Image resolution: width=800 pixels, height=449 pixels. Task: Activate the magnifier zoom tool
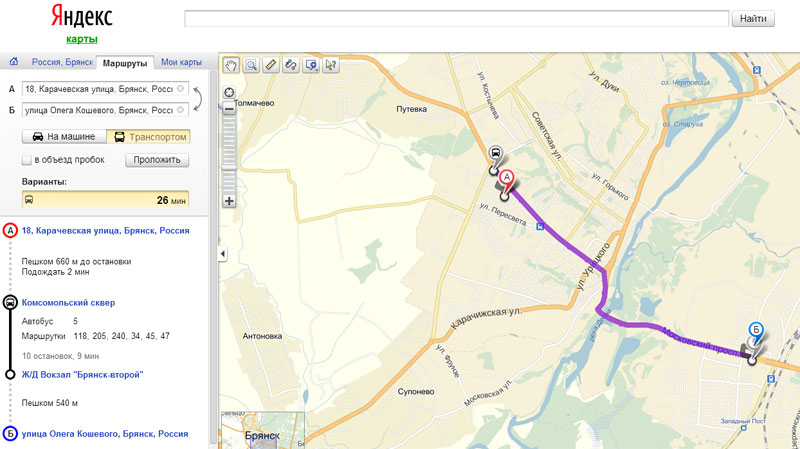[251, 65]
